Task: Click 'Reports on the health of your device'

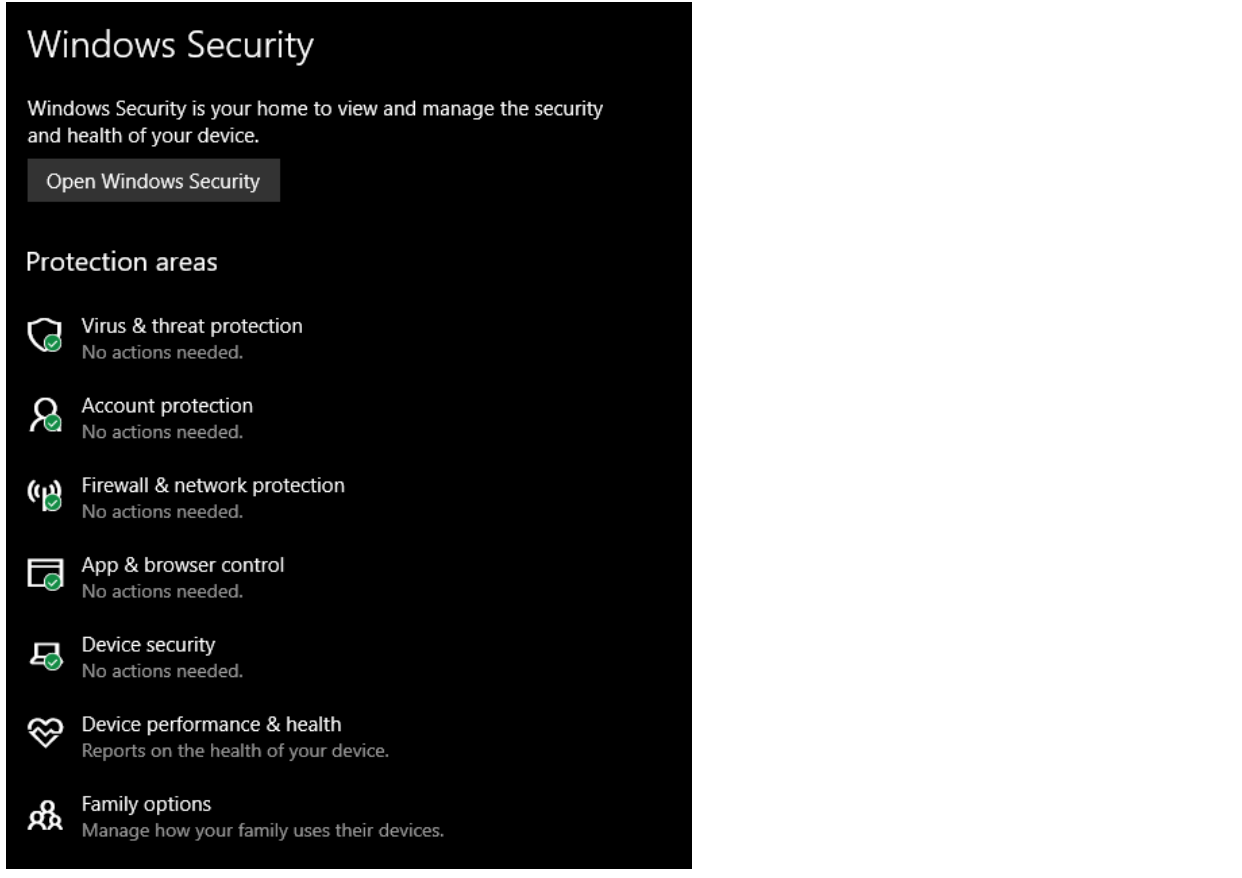Action: [x=235, y=750]
